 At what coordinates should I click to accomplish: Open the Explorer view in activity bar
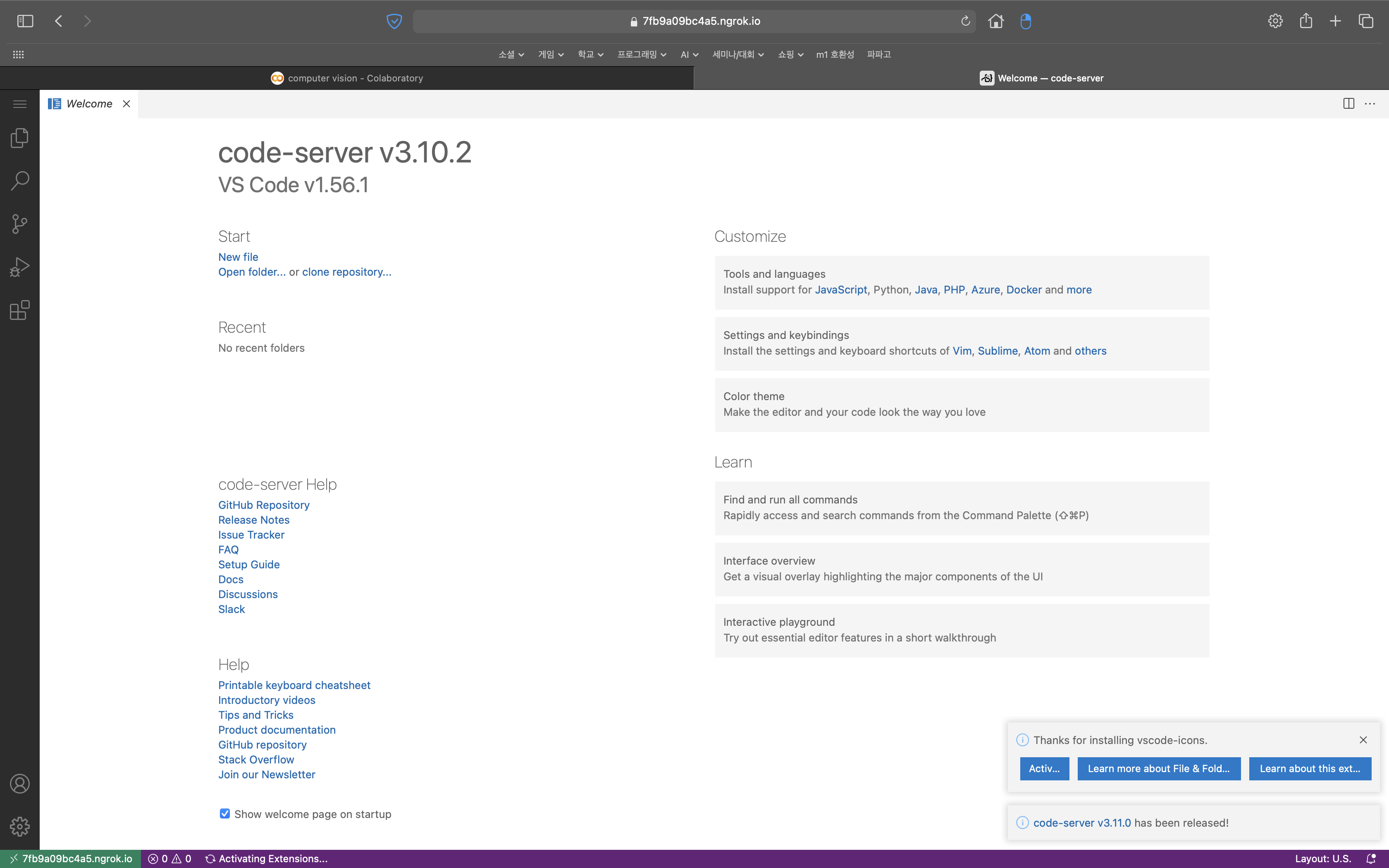tap(19, 138)
